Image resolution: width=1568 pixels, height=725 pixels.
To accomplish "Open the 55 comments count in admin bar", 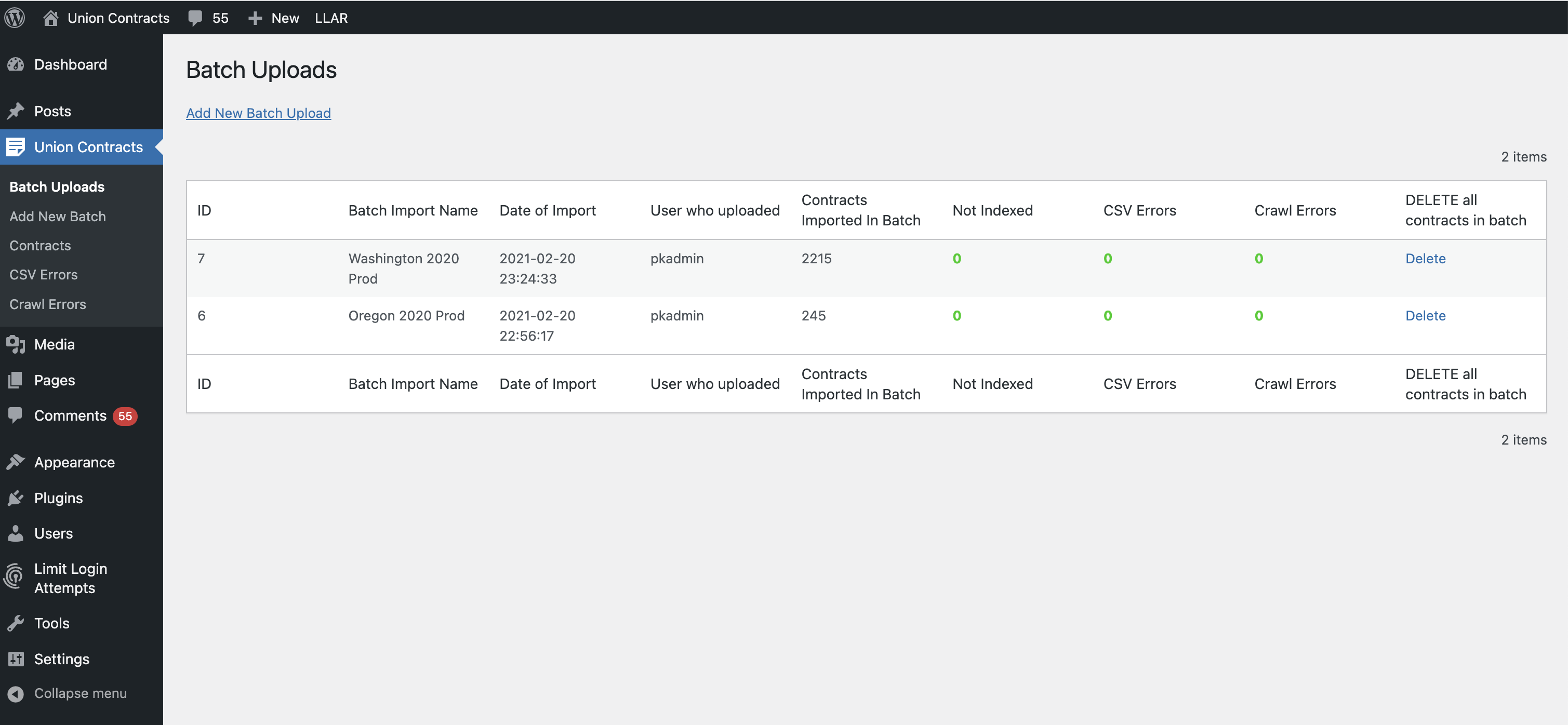I will click(x=220, y=18).
